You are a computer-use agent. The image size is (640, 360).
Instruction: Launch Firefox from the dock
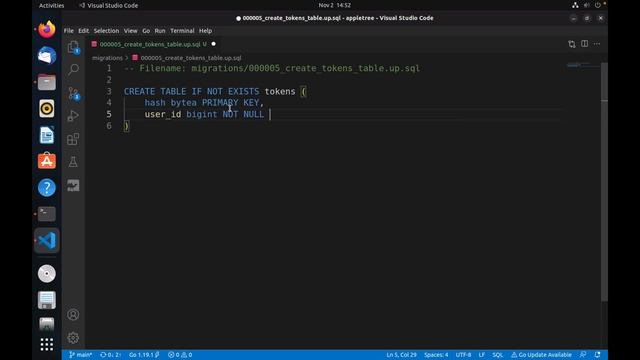[x=47, y=29]
